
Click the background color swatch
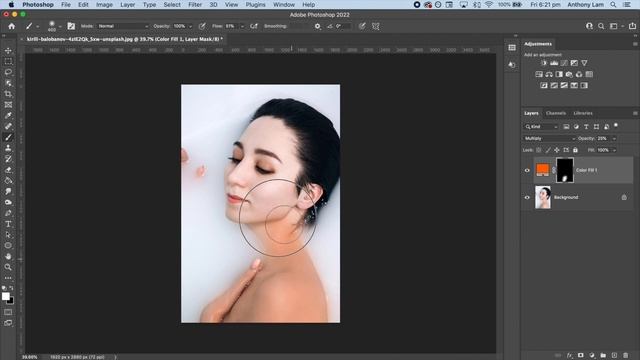tap(11, 302)
